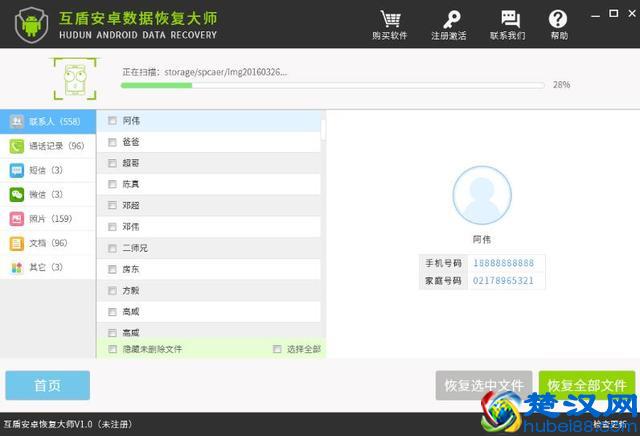This screenshot has height=436, width=640.
Task: Click the 手机号码 label
Action: click(x=443, y=263)
